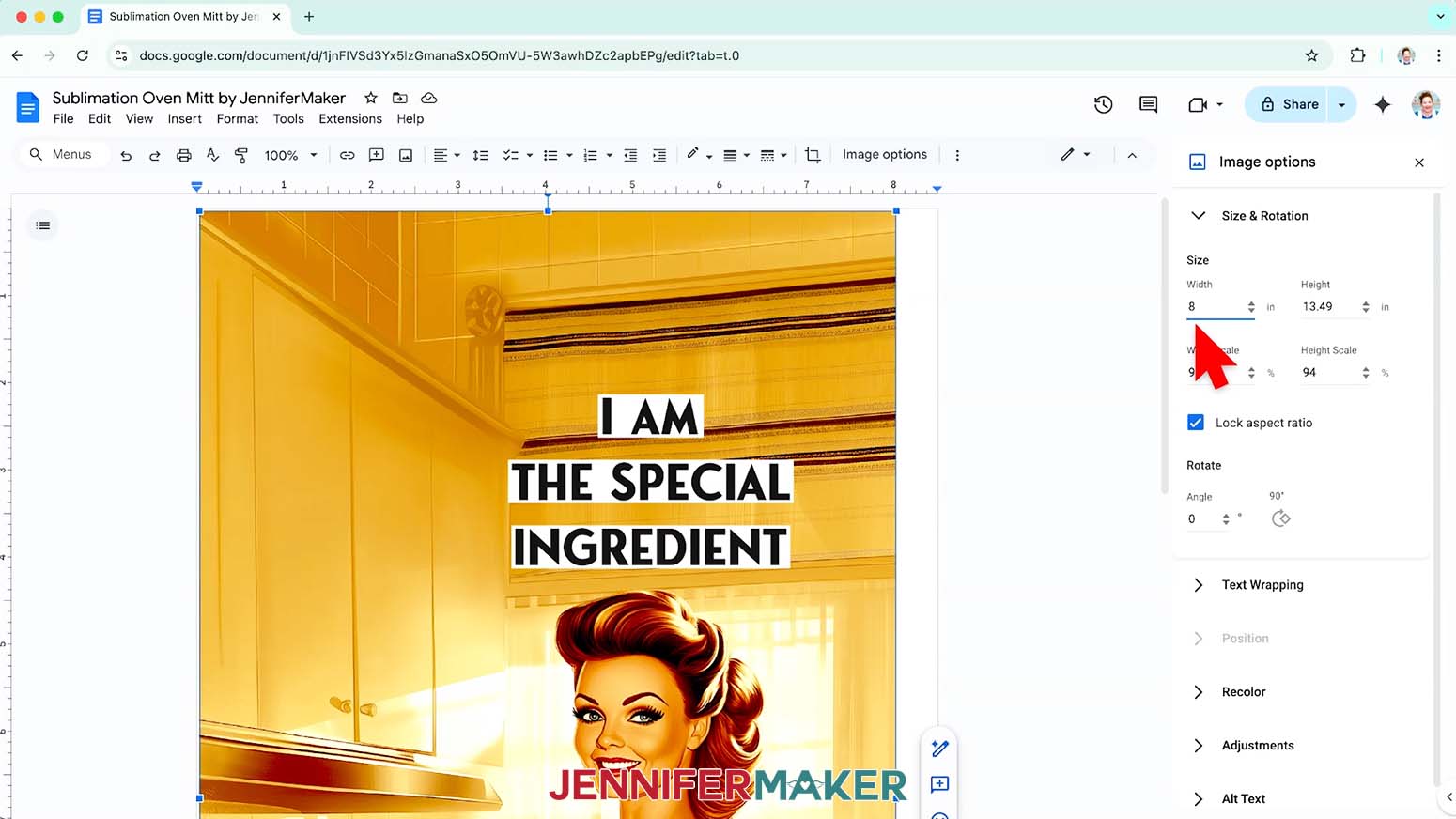
Task: Select the Crop image tool
Action: 813,155
